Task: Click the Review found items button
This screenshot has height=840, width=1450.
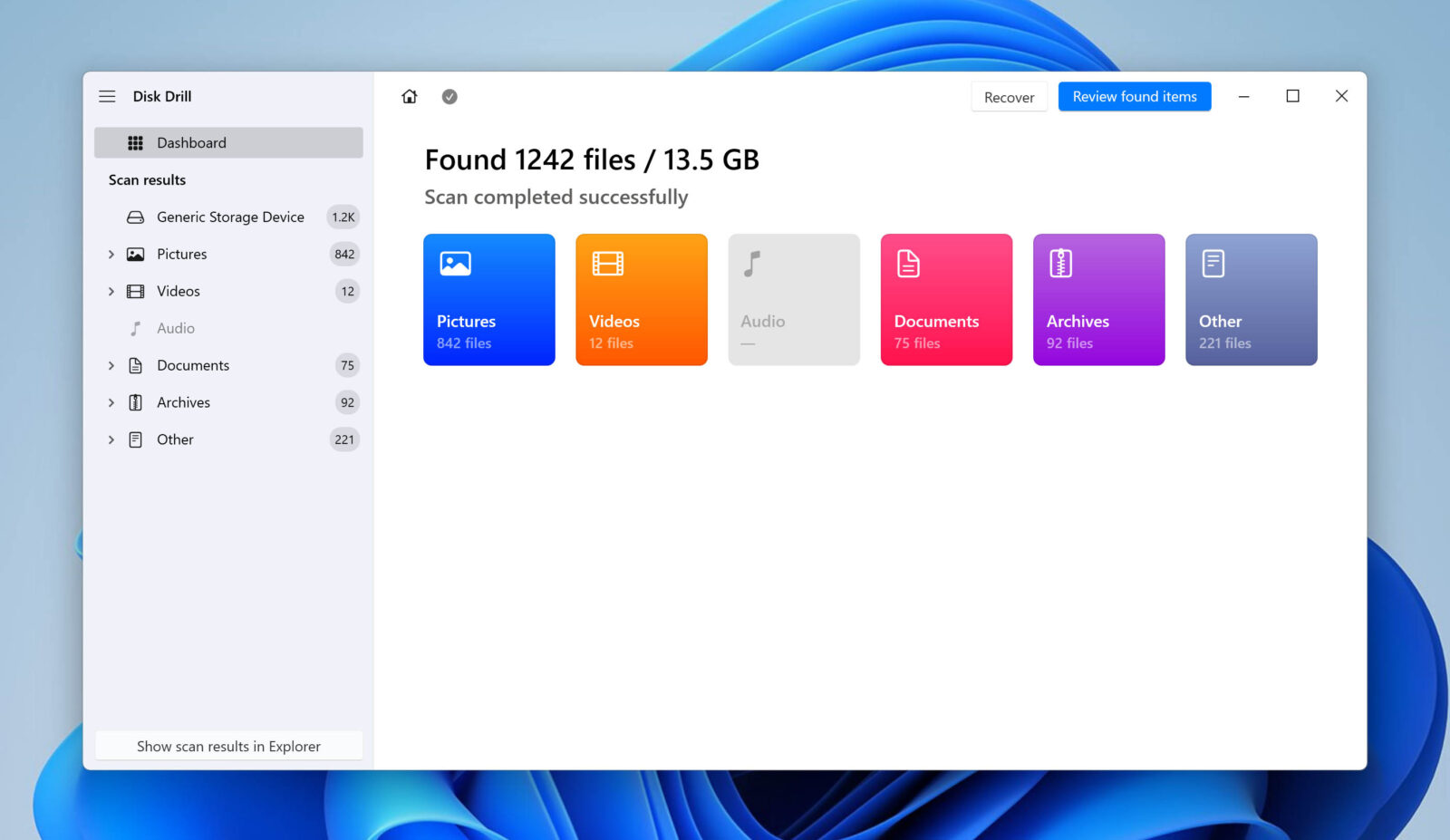Action: coord(1135,96)
